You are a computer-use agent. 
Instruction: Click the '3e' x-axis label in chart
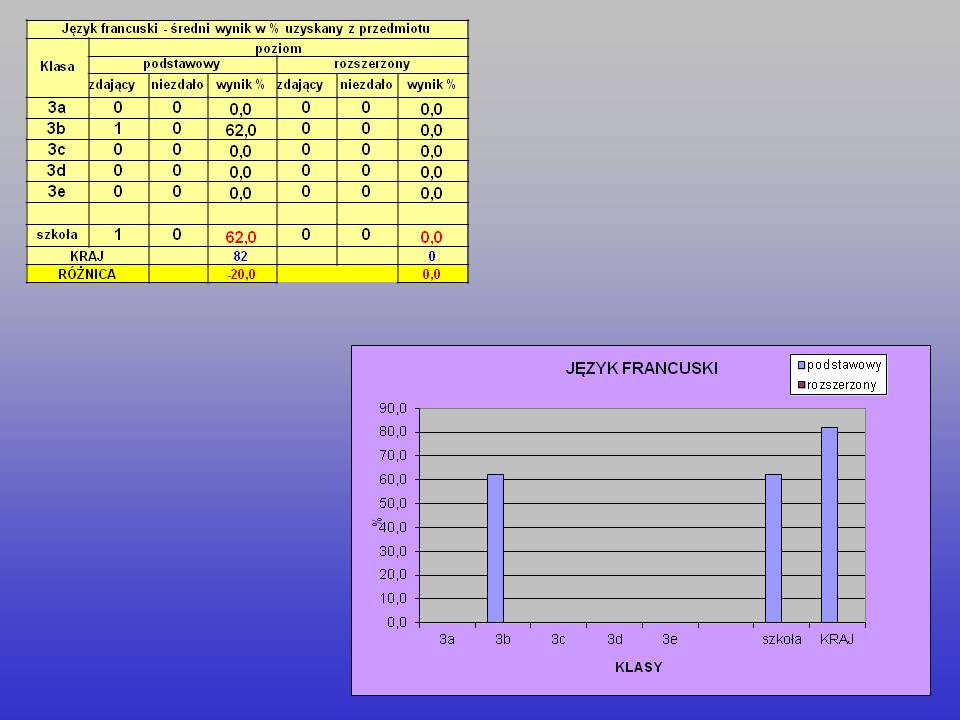670,639
